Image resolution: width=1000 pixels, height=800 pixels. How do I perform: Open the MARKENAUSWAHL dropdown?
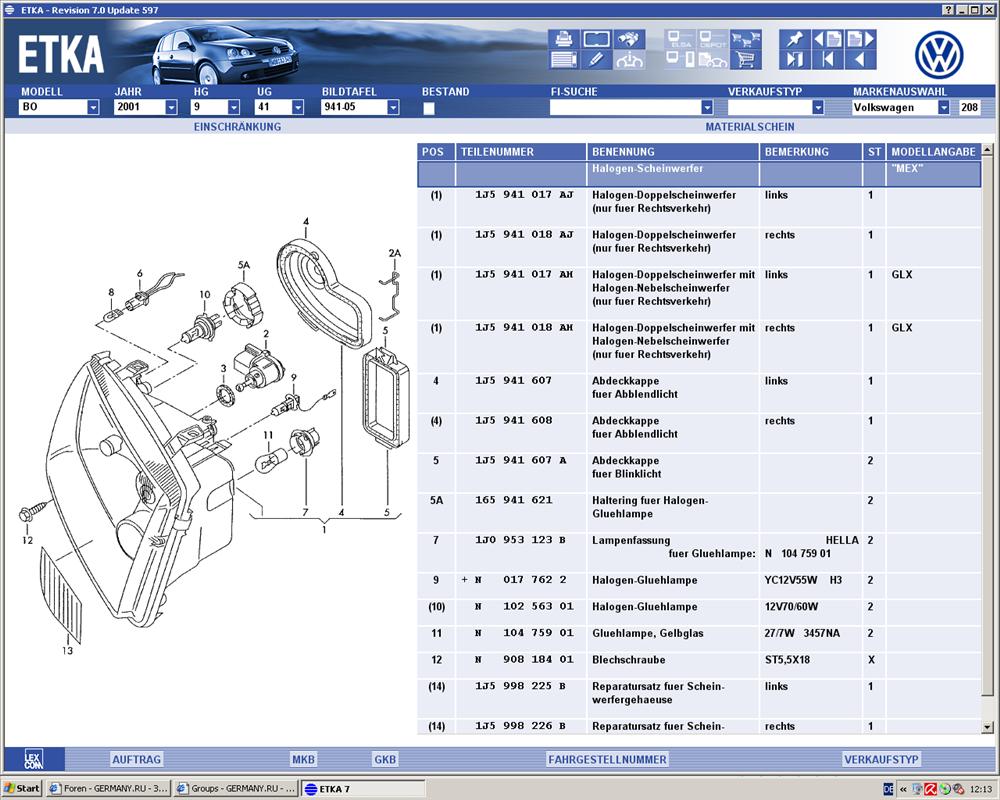(944, 107)
